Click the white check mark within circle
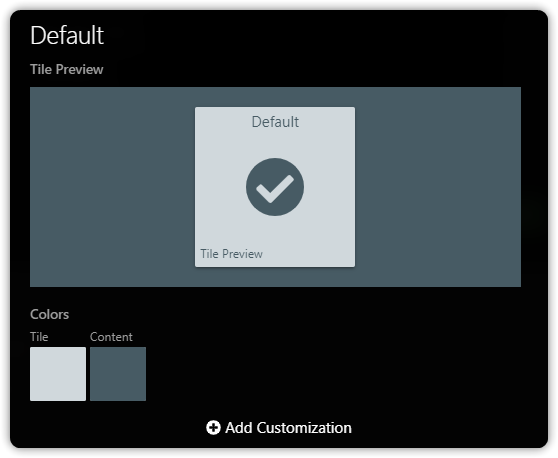This screenshot has height=458, width=558. (275, 189)
